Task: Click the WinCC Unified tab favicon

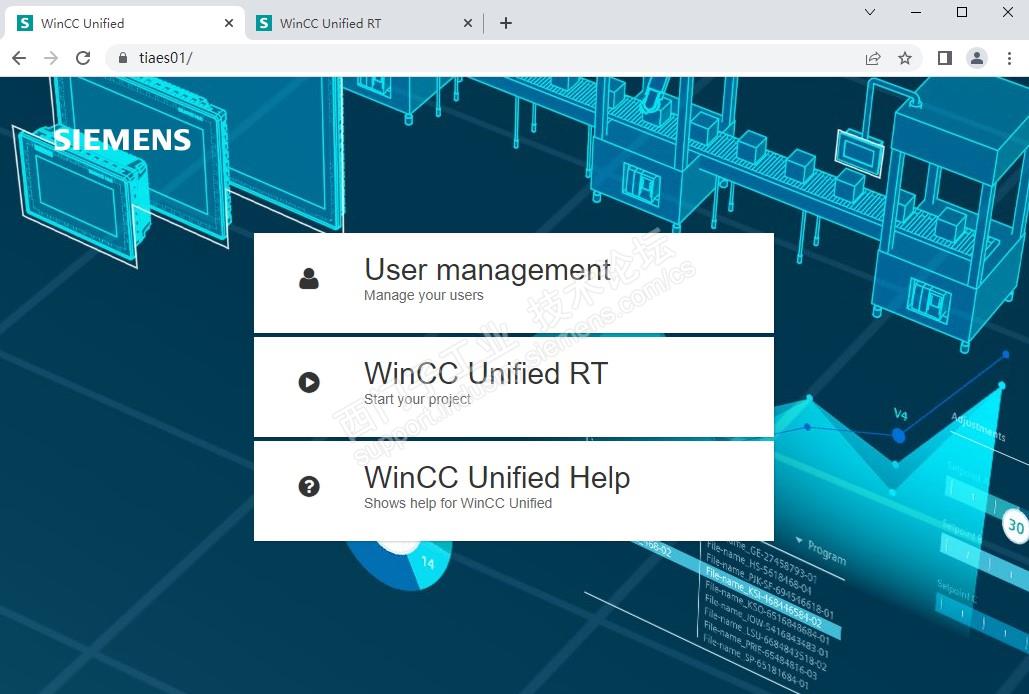Action: 25,23
